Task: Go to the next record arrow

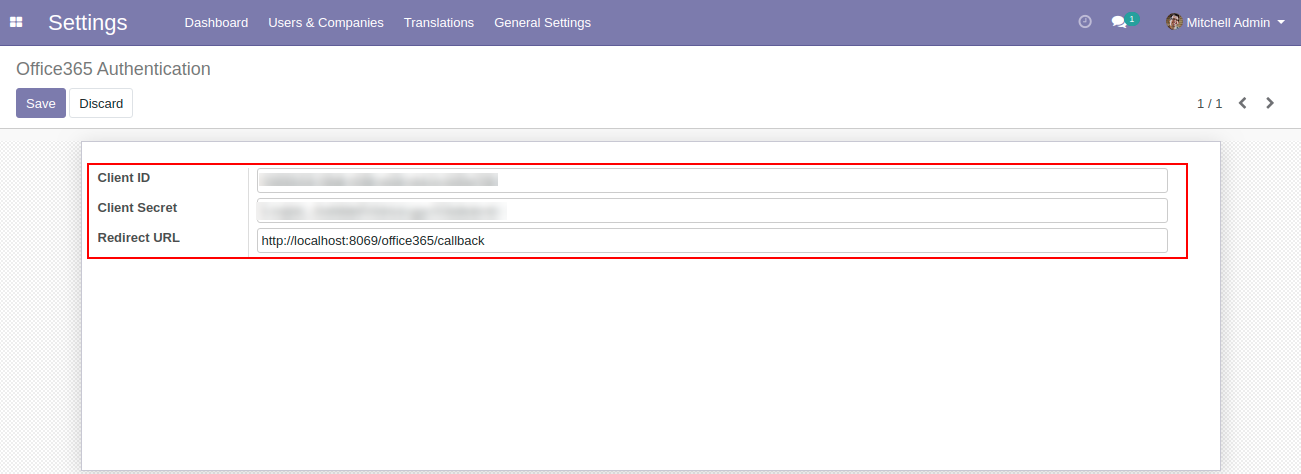Action: click(x=1270, y=103)
